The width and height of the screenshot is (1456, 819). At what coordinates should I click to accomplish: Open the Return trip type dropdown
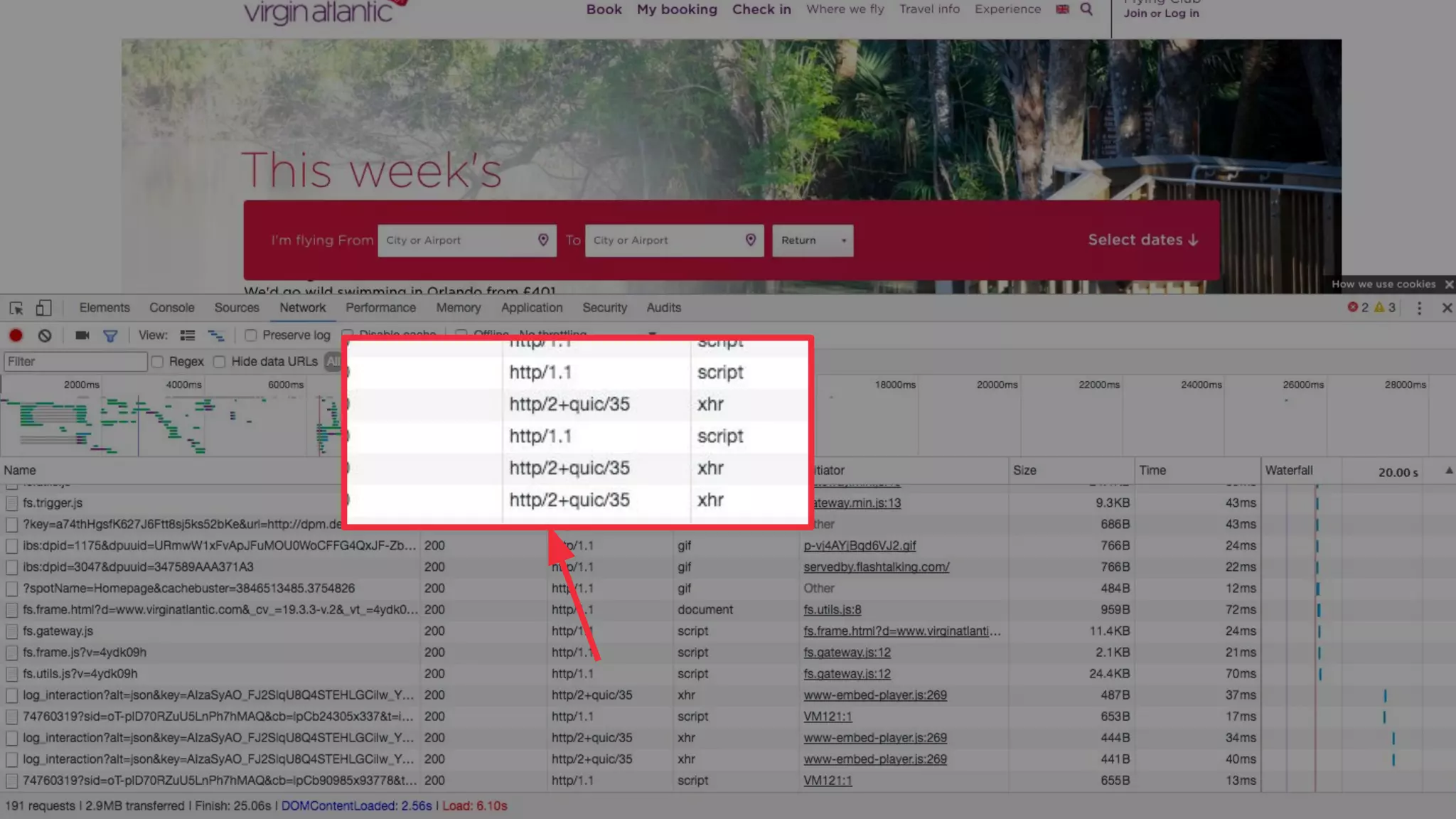(x=813, y=240)
